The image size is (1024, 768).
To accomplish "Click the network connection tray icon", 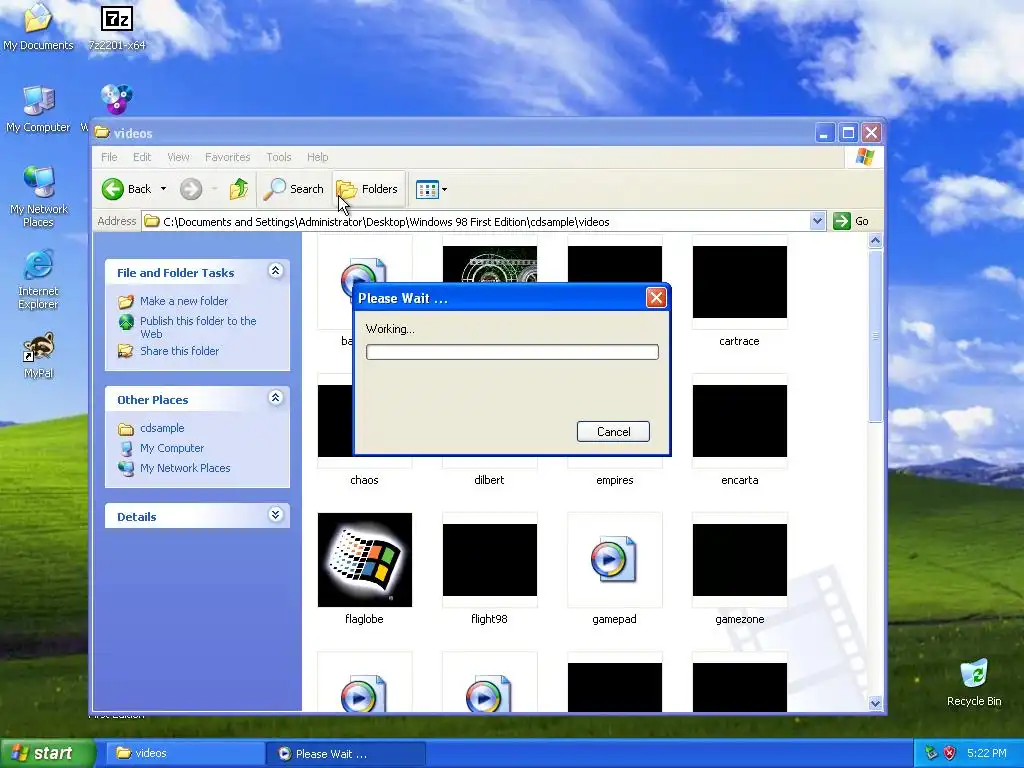I will click(931, 753).
